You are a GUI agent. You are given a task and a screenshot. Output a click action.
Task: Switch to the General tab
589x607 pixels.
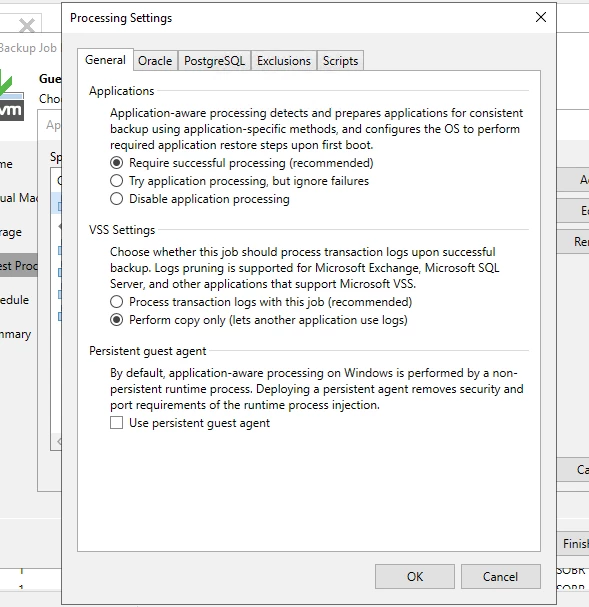pos(105,60)
